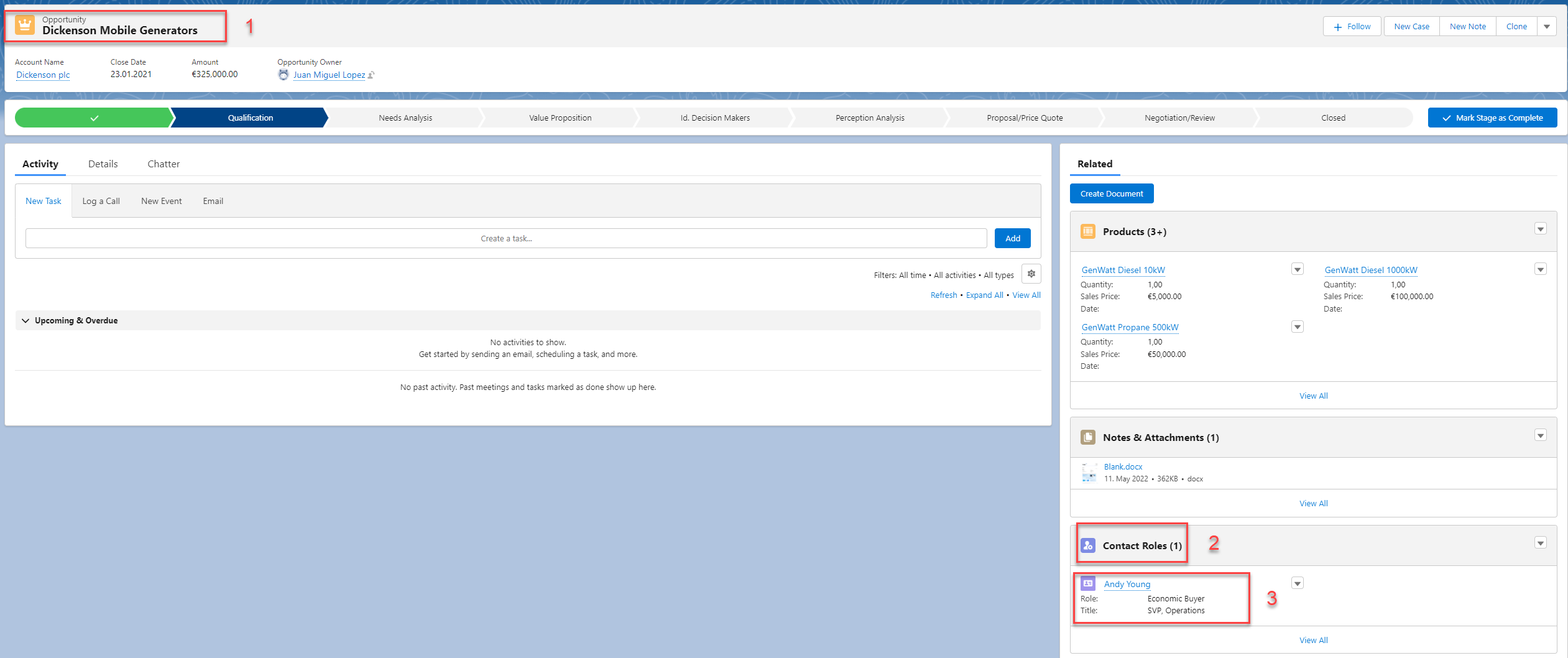This screenshot has height=658, width=1568.
Task: Open the Dickenson plc account link
Action: (x=43, y=75)
